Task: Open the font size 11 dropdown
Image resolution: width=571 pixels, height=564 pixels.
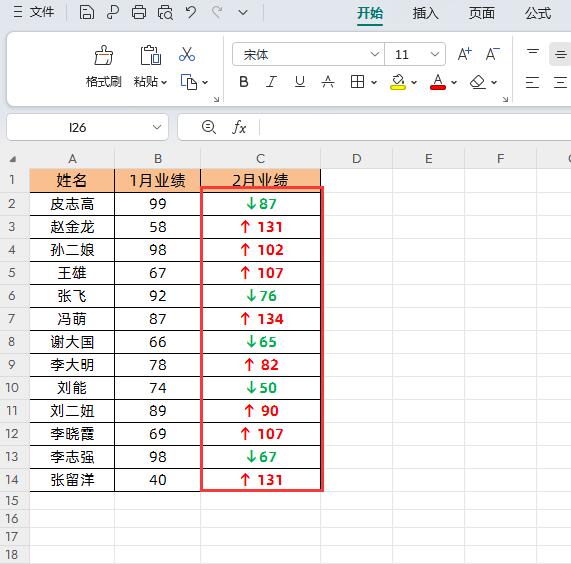Action: point(434,54)
